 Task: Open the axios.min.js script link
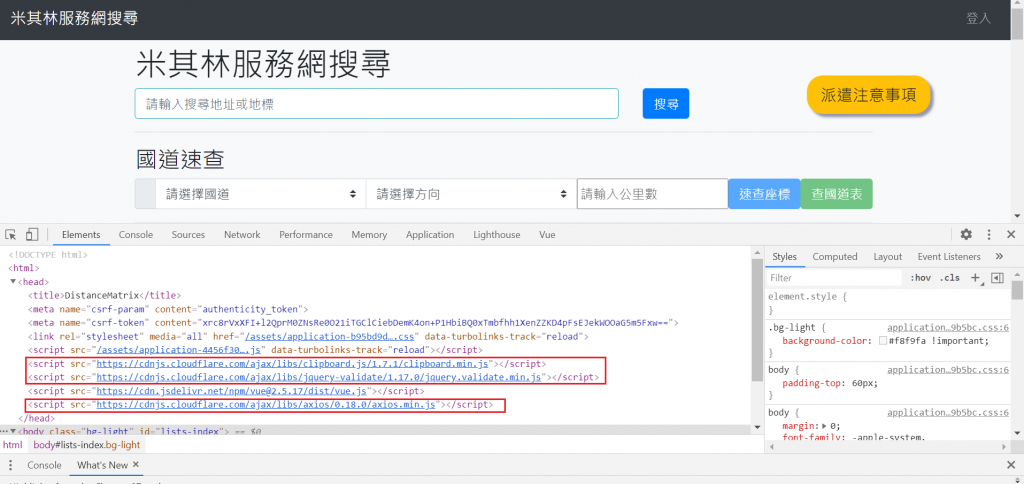click(x=266, y=405)
